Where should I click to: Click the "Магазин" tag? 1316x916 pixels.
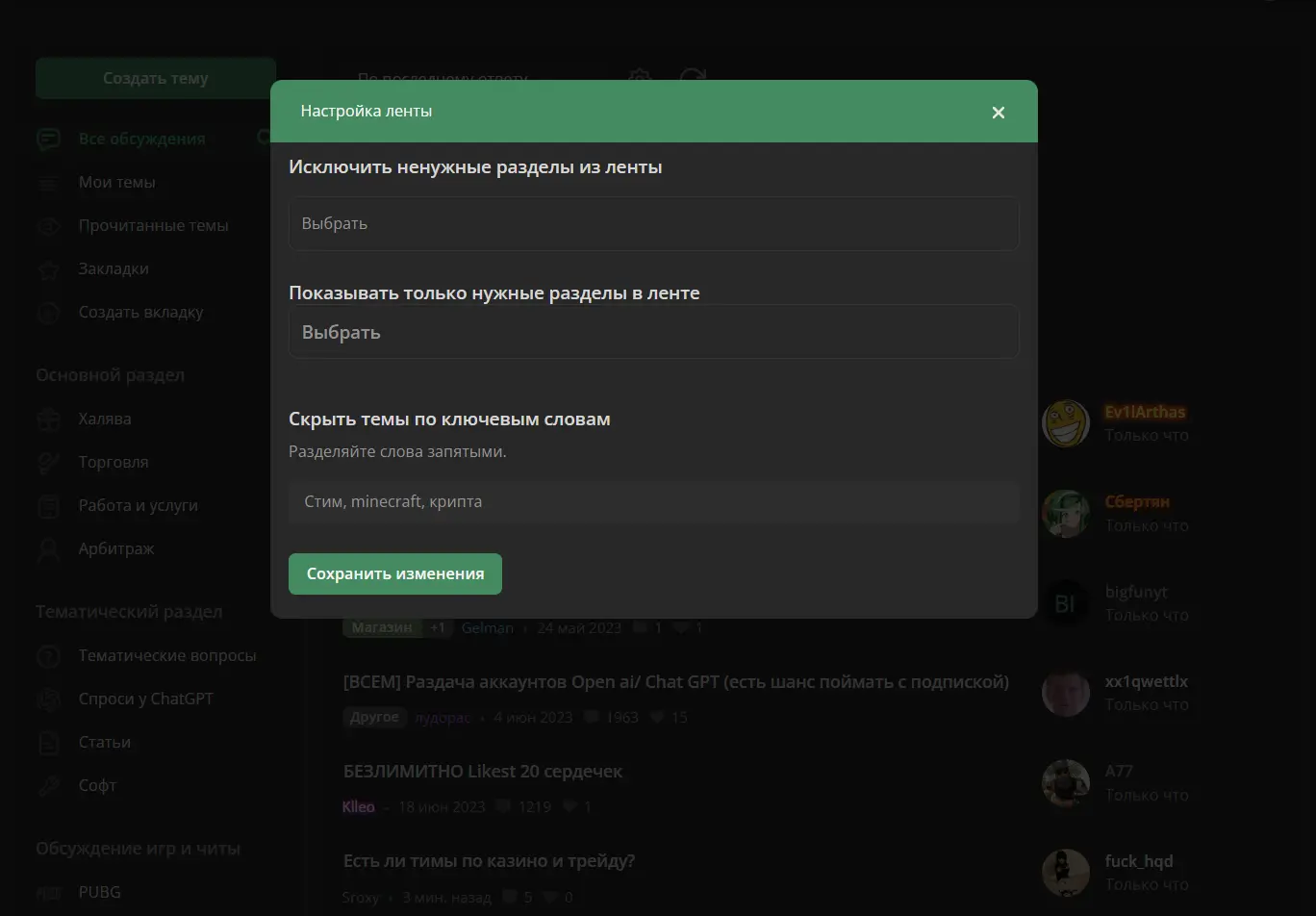(382, 628)
